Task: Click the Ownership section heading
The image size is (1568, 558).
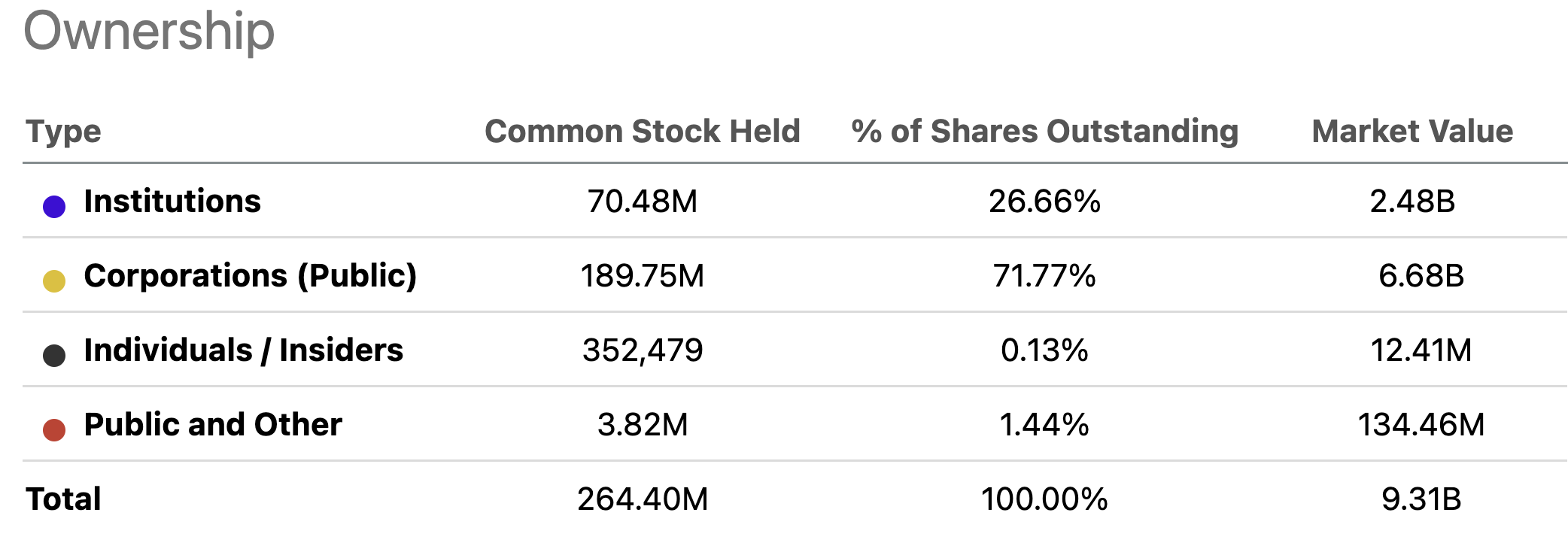Action: point(149,32)
